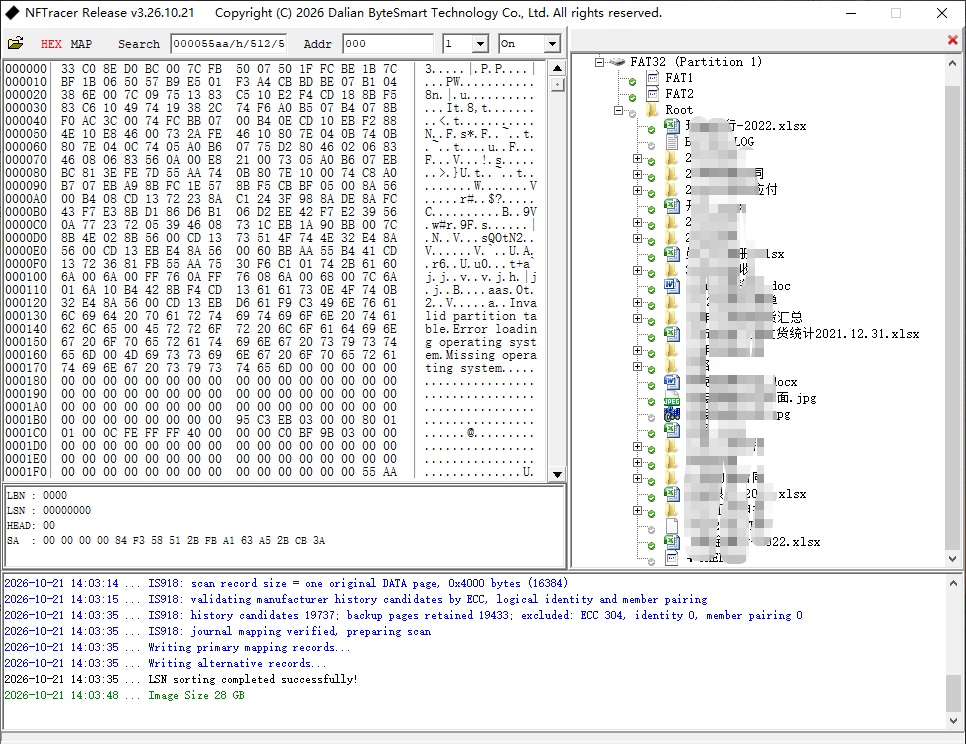The image size is (966, 748).
Task: Expand the folder ending in 汇总
Action: pos(637,318)
